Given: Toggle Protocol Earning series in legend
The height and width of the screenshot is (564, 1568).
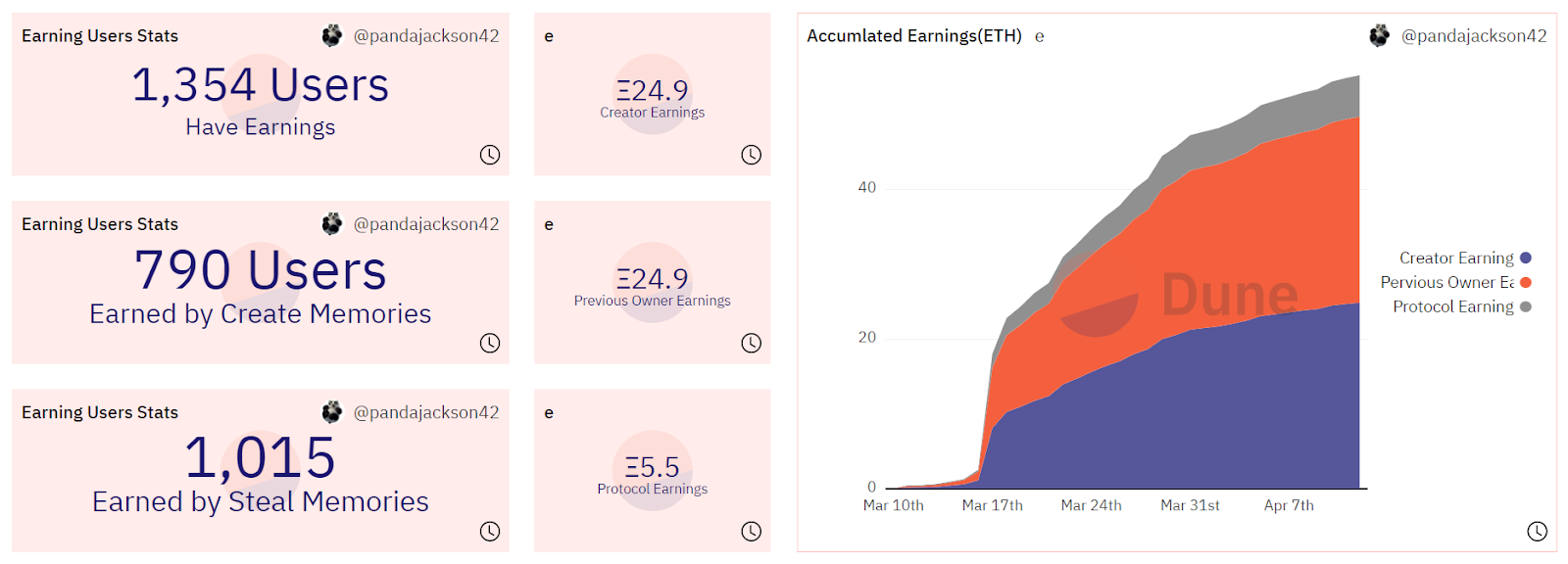Looking at the screenshot, I should click(x=1453, y=307).
